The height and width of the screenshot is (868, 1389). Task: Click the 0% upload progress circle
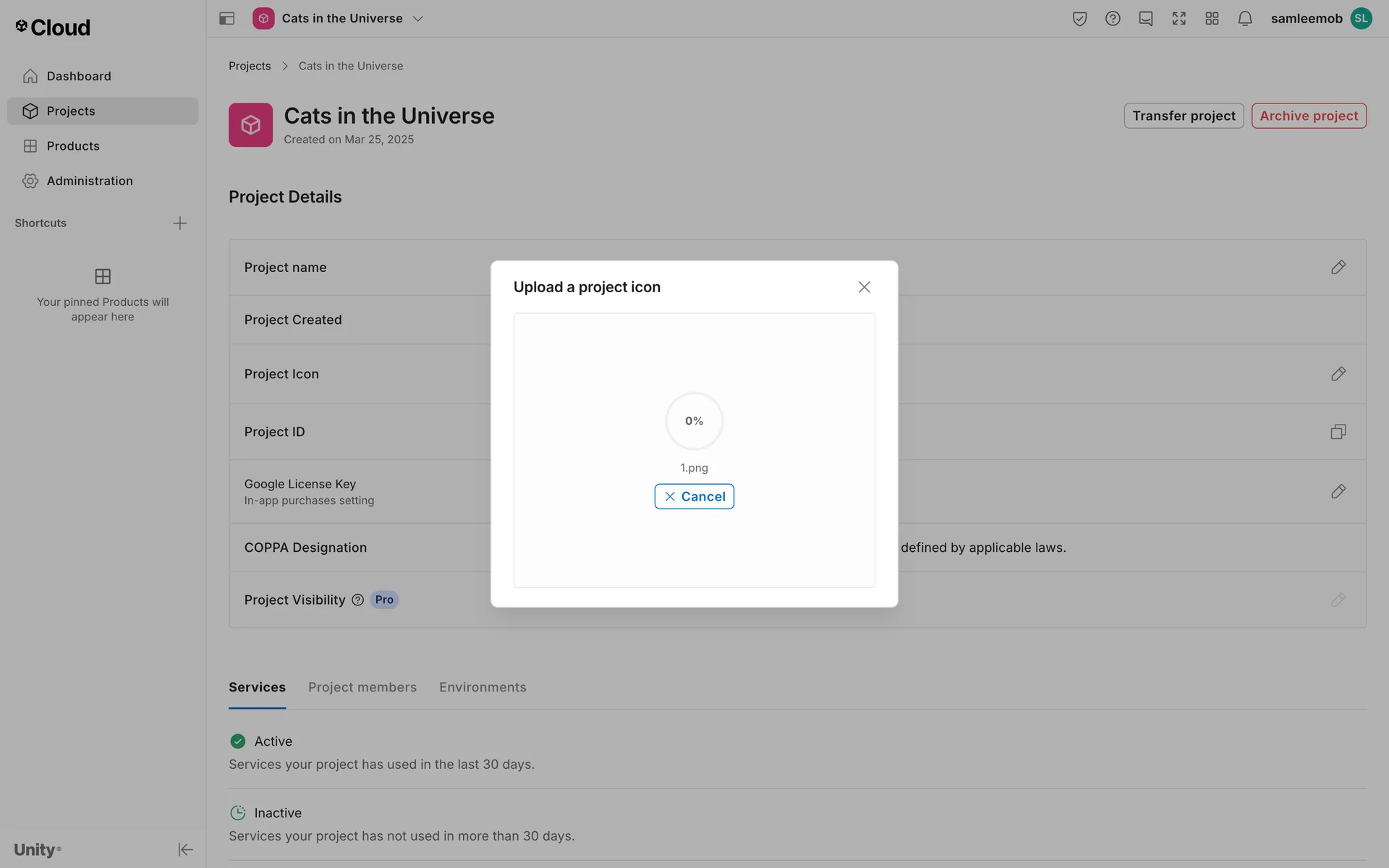[x=694, y=421]
